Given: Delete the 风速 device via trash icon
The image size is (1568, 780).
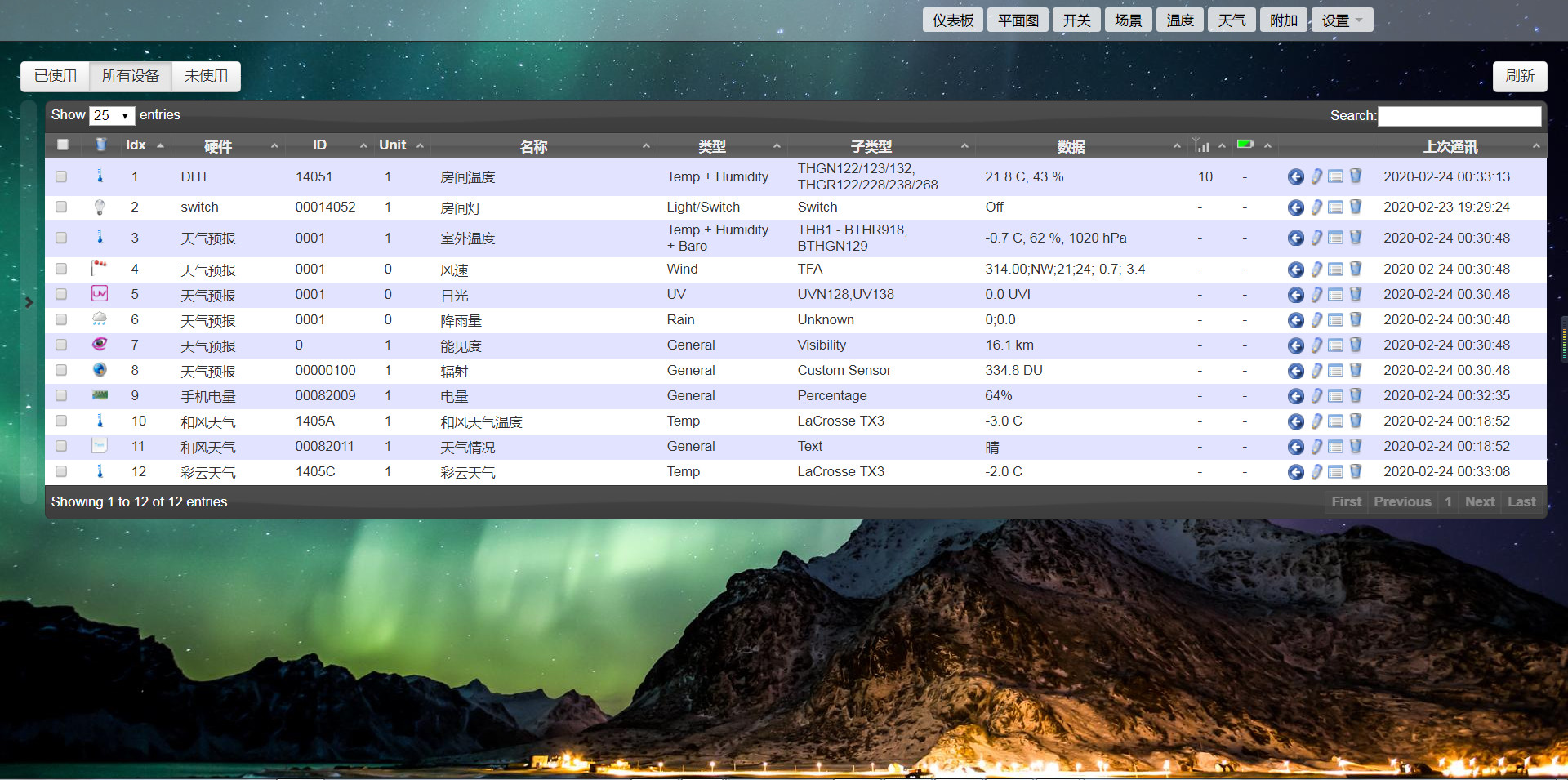Looking at the screenshot, I should coord(1356,269).
